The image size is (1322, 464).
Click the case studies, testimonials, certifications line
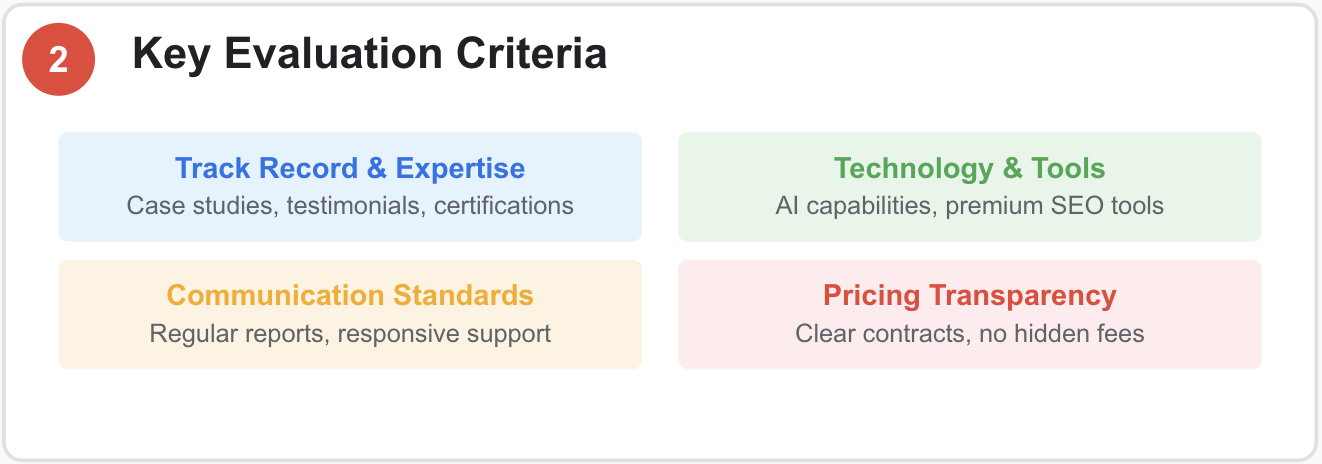click(x=350, y=206)
